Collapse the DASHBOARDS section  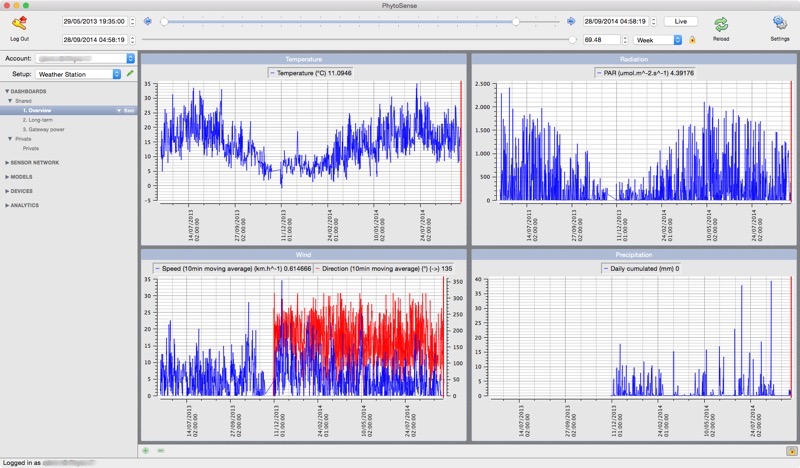pos(7,91)
